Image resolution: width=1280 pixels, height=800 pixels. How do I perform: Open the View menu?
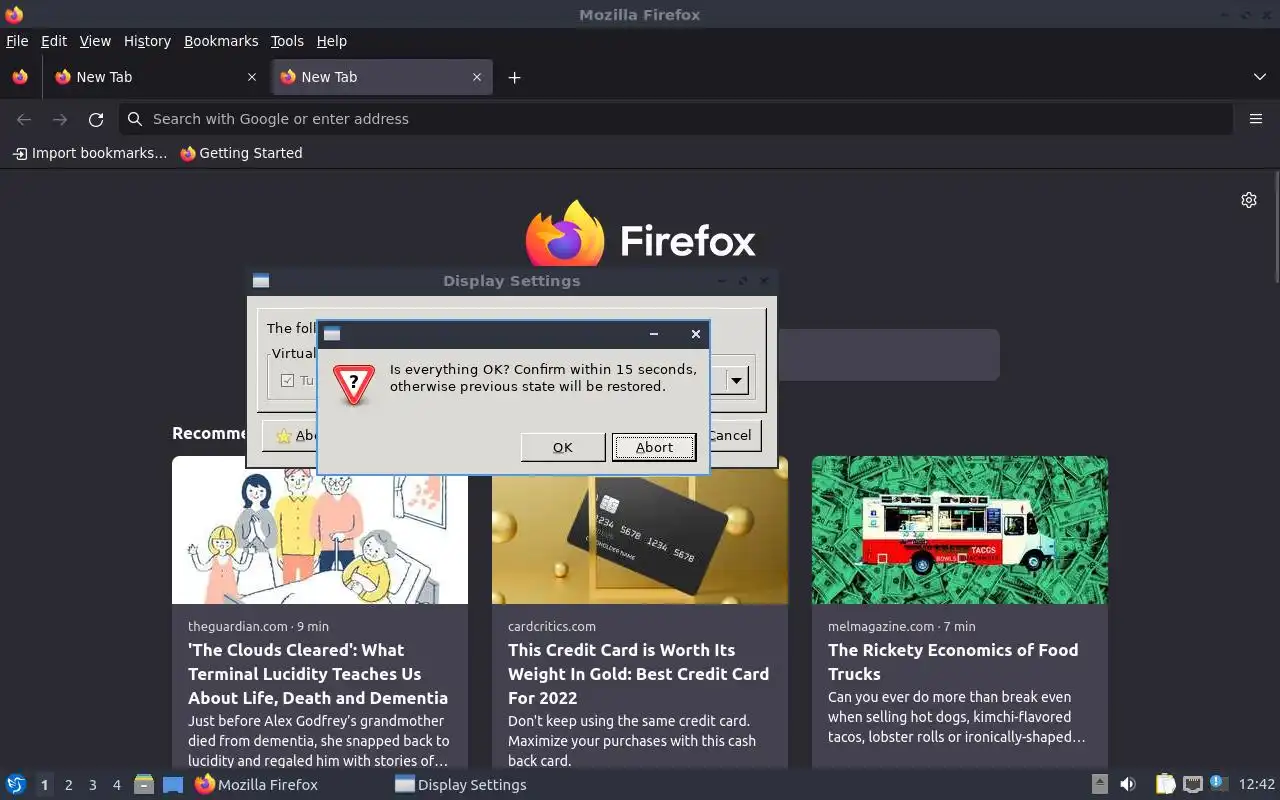pos(95,41)
